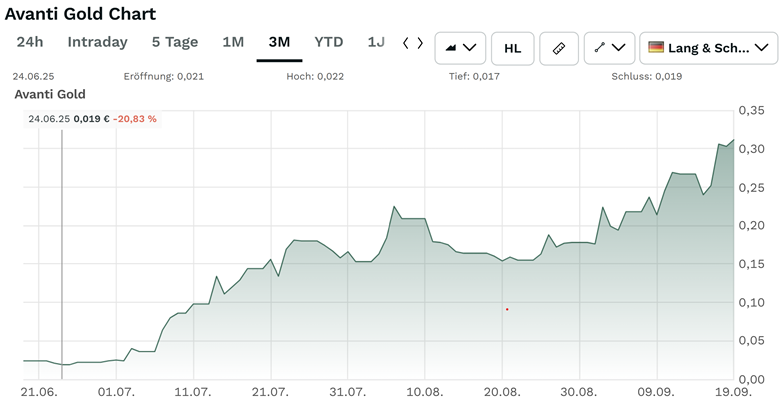The image size is (781, 412).
Task: Click the German flag icon
Action: tap(656, 47)
